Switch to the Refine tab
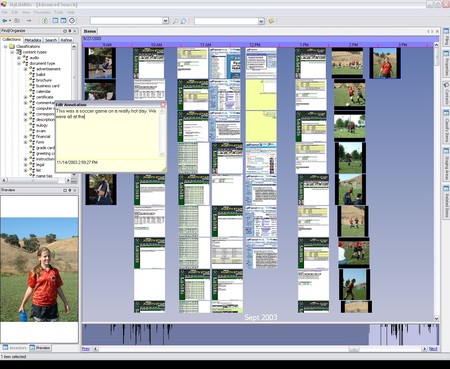Viewport: 450px width, 369px height. pos(66,40)
